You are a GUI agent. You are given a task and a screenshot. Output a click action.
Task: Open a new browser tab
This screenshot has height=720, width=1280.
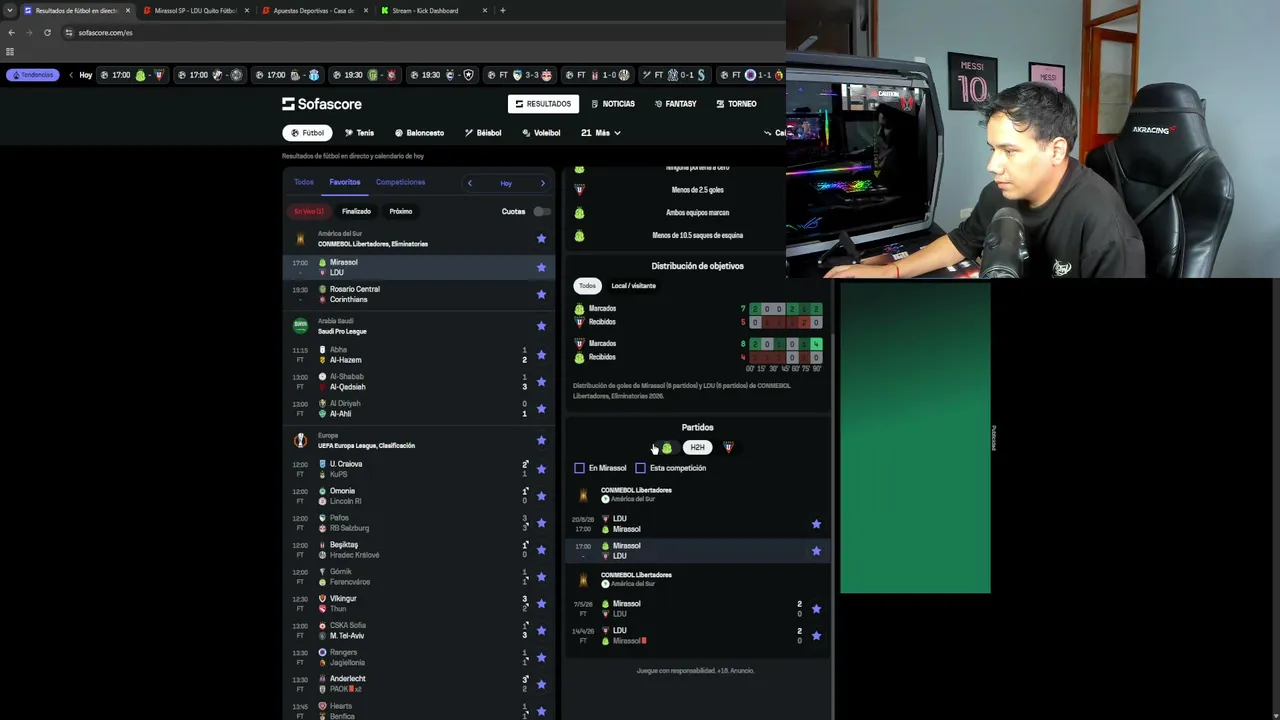[x=502, y=11]
